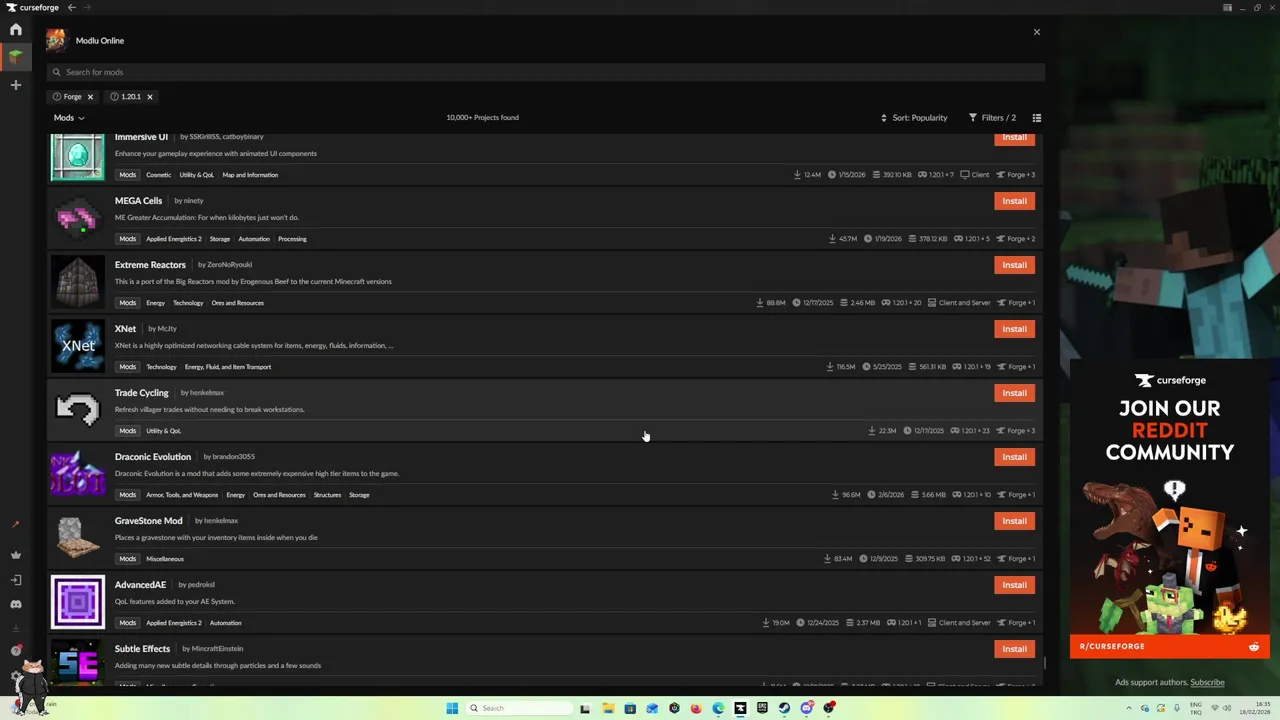Toggle the list view layout icon
This screenshot has width=1280, height=720.
[1037, 118]
